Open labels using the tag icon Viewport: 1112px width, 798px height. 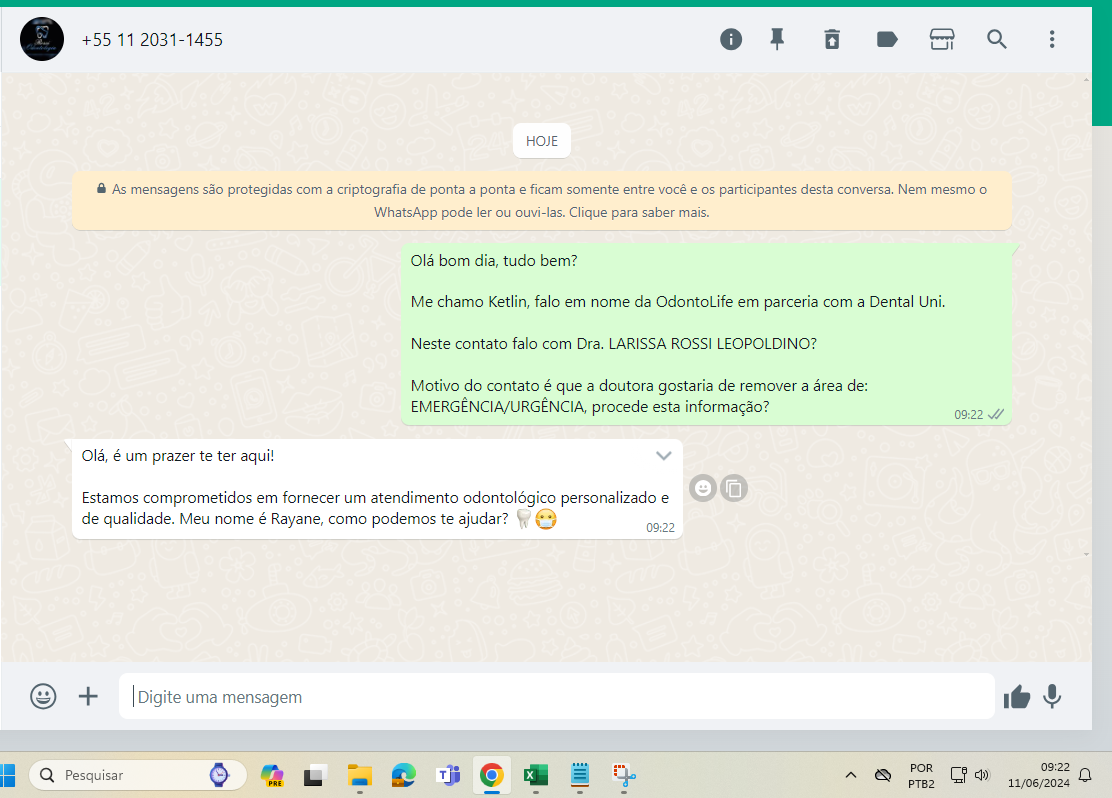coord(886,39)
